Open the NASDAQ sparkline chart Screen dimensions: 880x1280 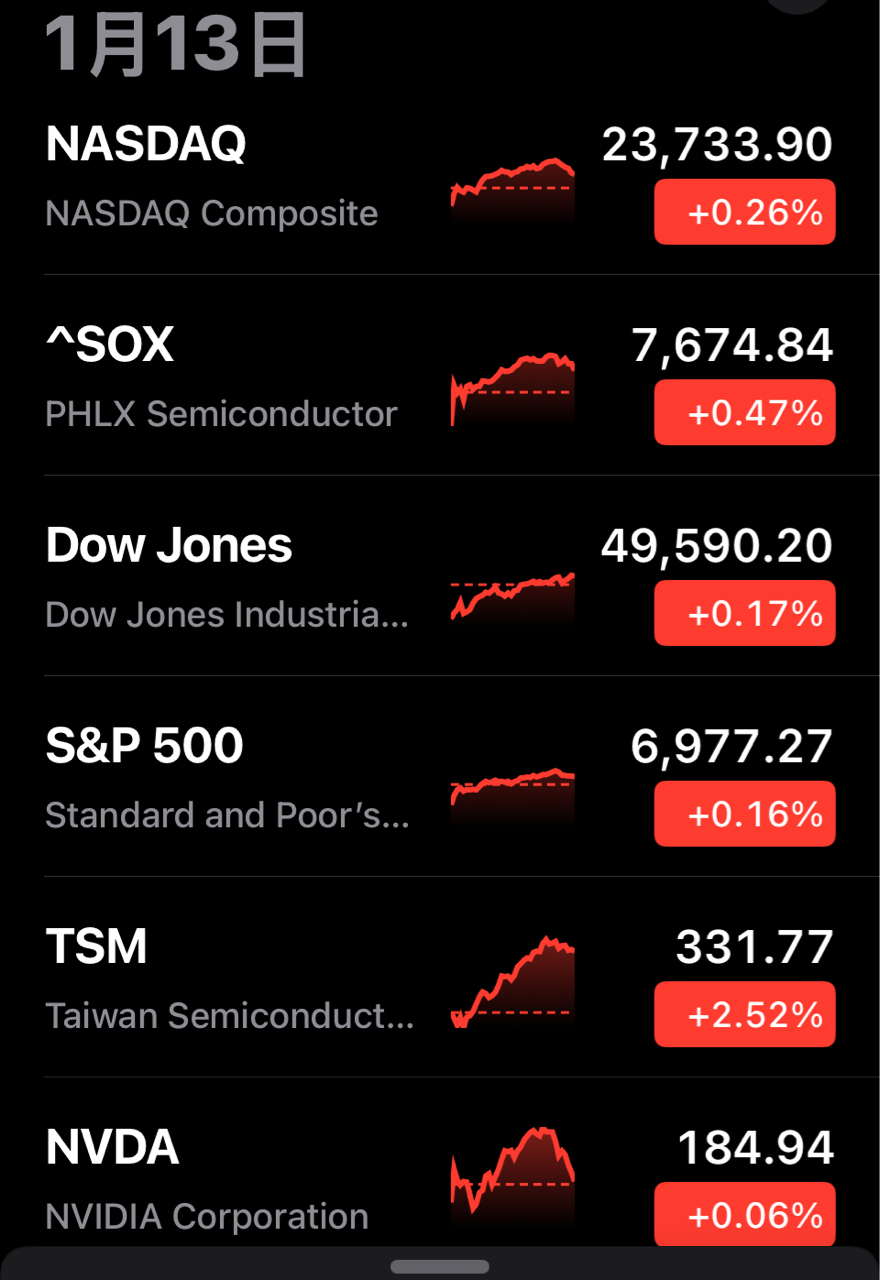pos(513,188)
